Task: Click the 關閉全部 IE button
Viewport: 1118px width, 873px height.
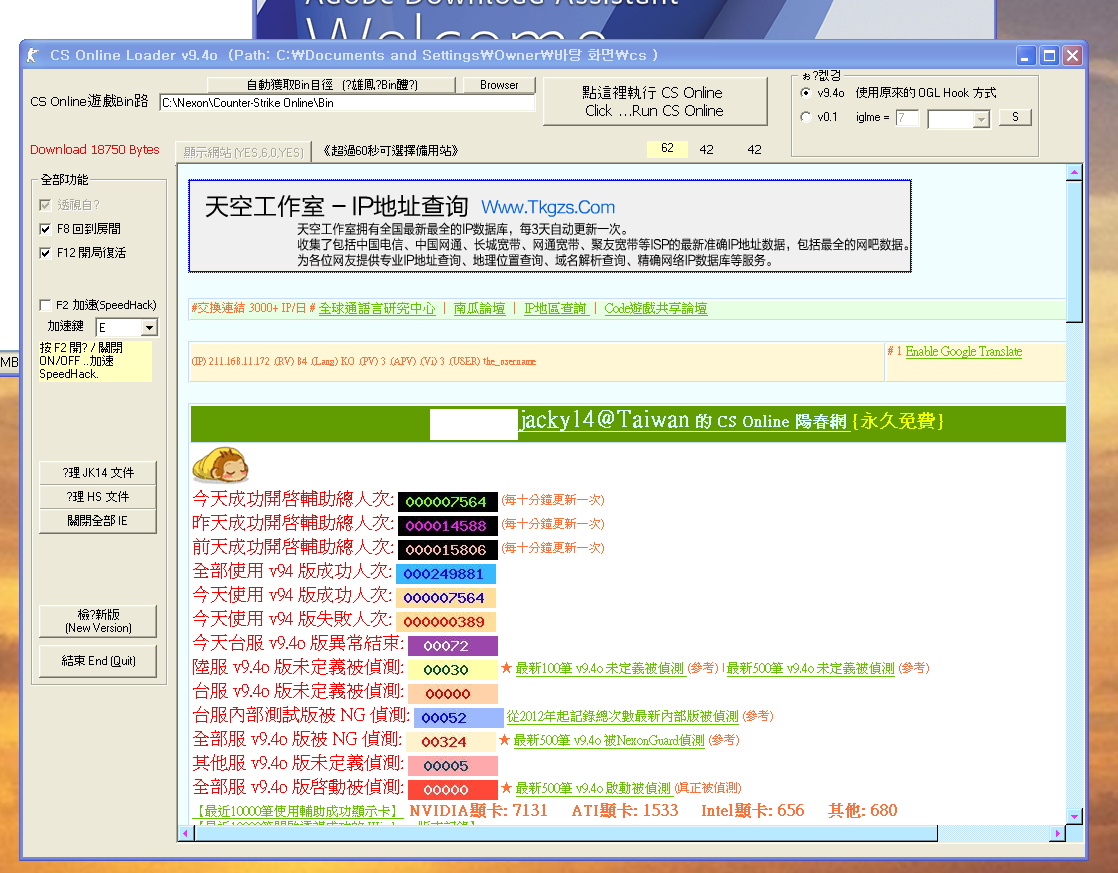Action: click(x=98, y=521)
